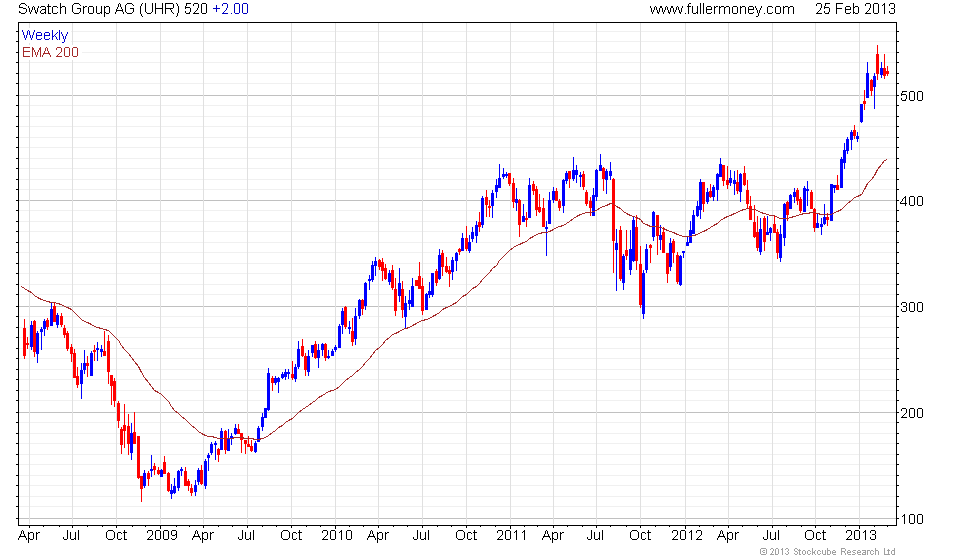980x560 pixels.
Task: Click the 25 Feb 2013 date
Action: pyautogui.click(x=855, y=9)
